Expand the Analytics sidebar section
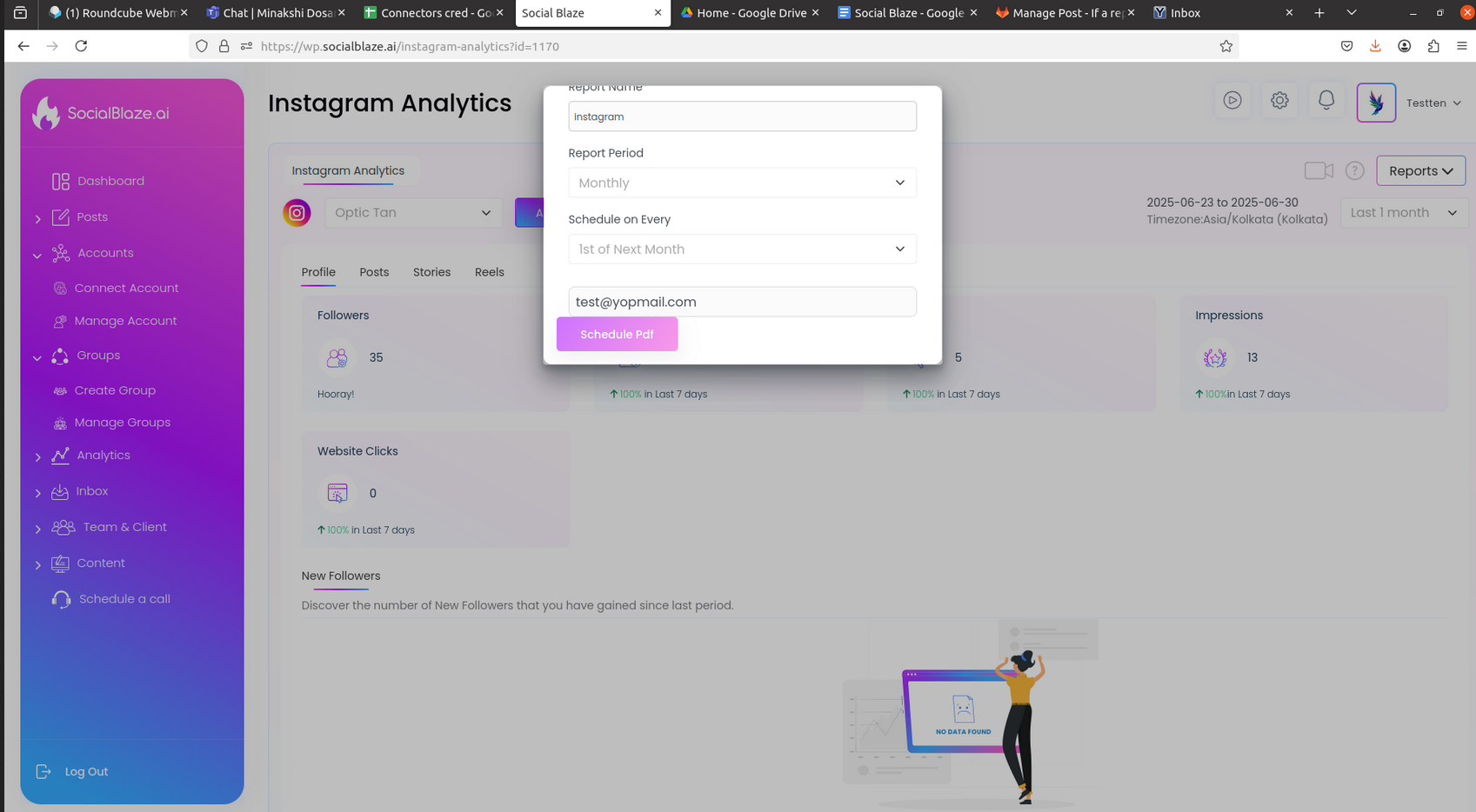The width and height of the screenshot is (1476, 812). (x=37, y=457)
